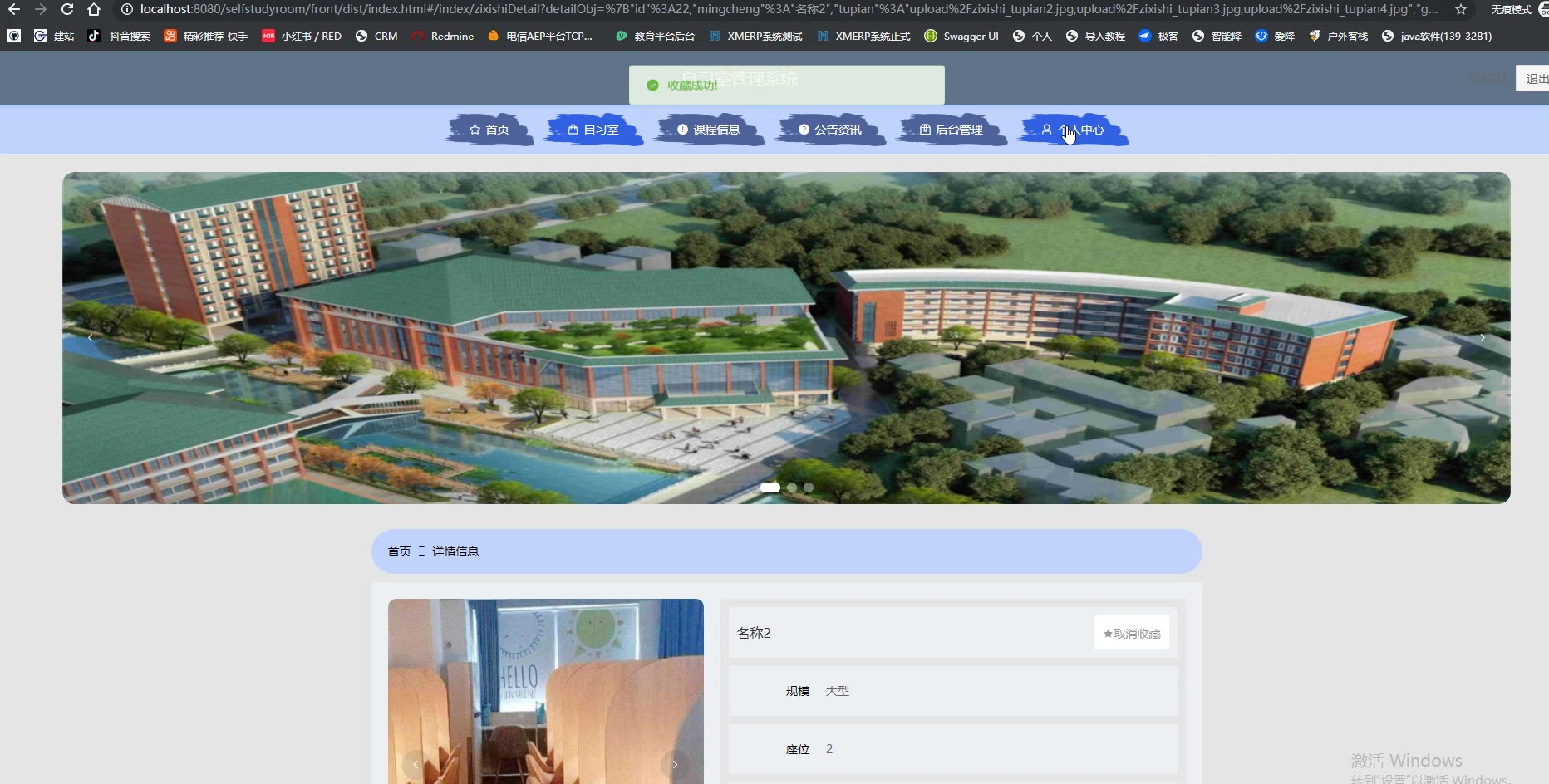This screenshot has height=784, width=1549.
Task: Click the browser back arrow
Action: (x=14, y=9)
